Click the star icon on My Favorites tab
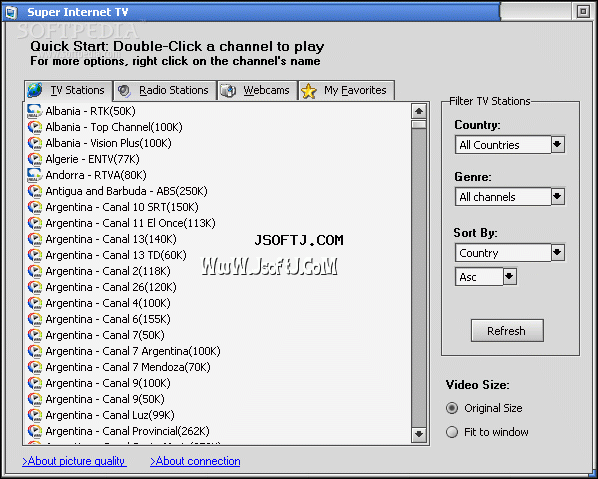 pos(309,91)
